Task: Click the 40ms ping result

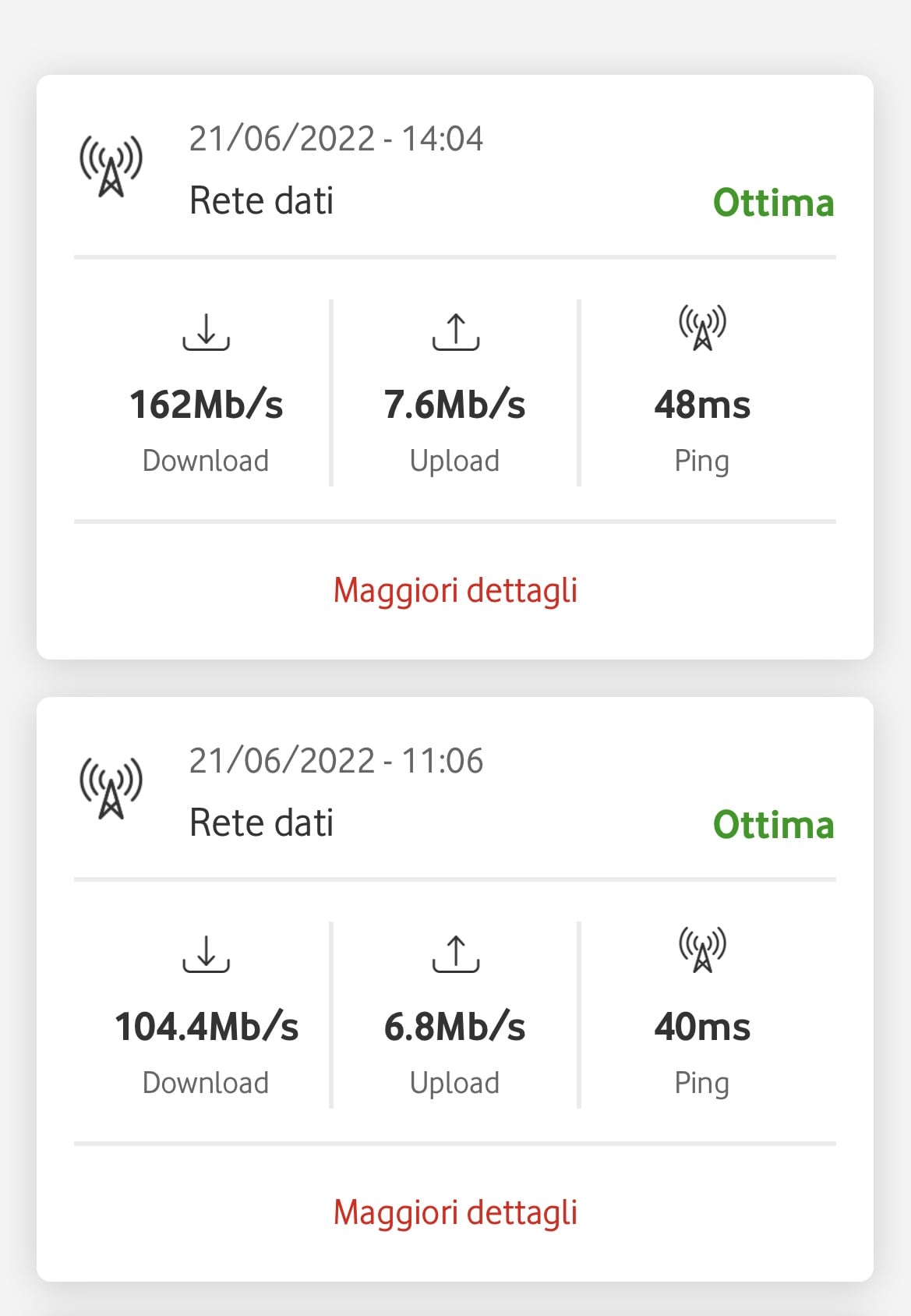Action: [x=702, y=1027]
